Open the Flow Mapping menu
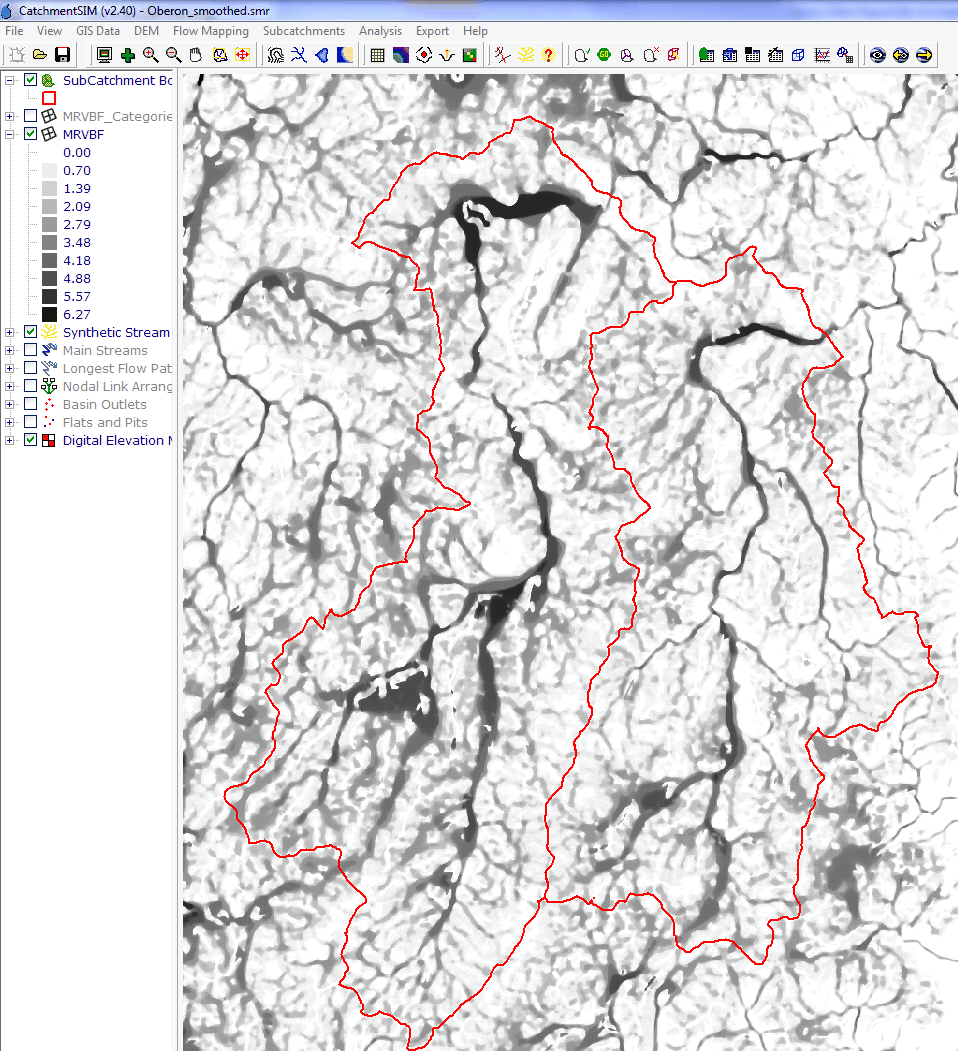Image resolution: width=958 pixels, height=1051 pixels. click(210, 31)
